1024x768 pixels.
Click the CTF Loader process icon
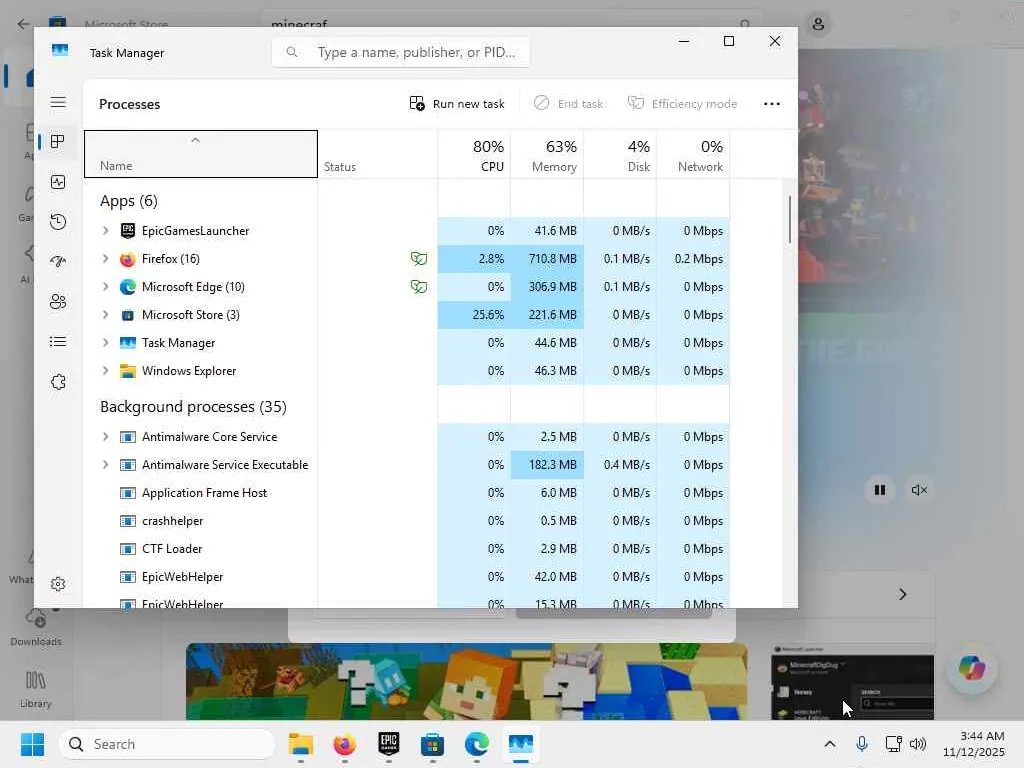128,549
